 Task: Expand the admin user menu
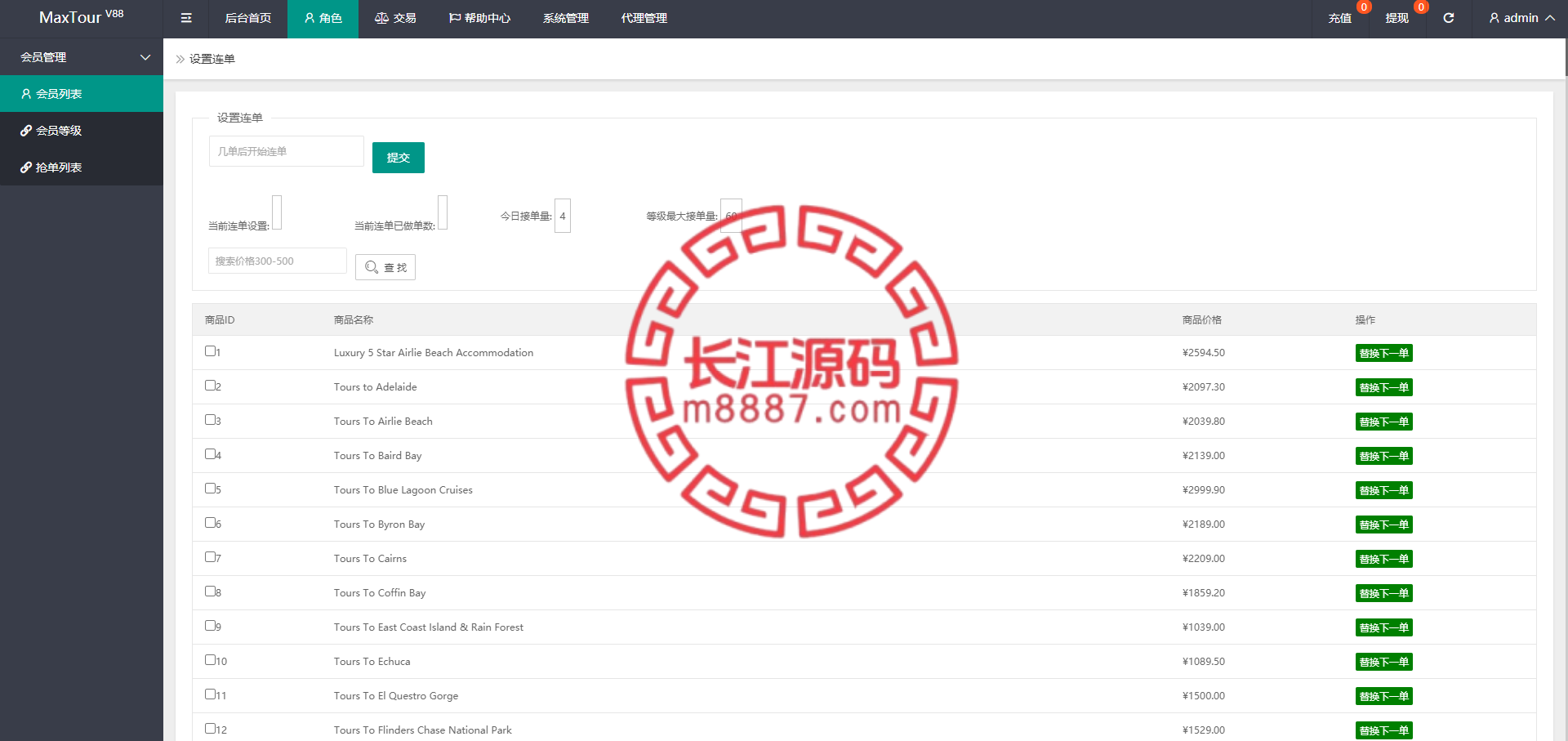[x=1521, y=18]
